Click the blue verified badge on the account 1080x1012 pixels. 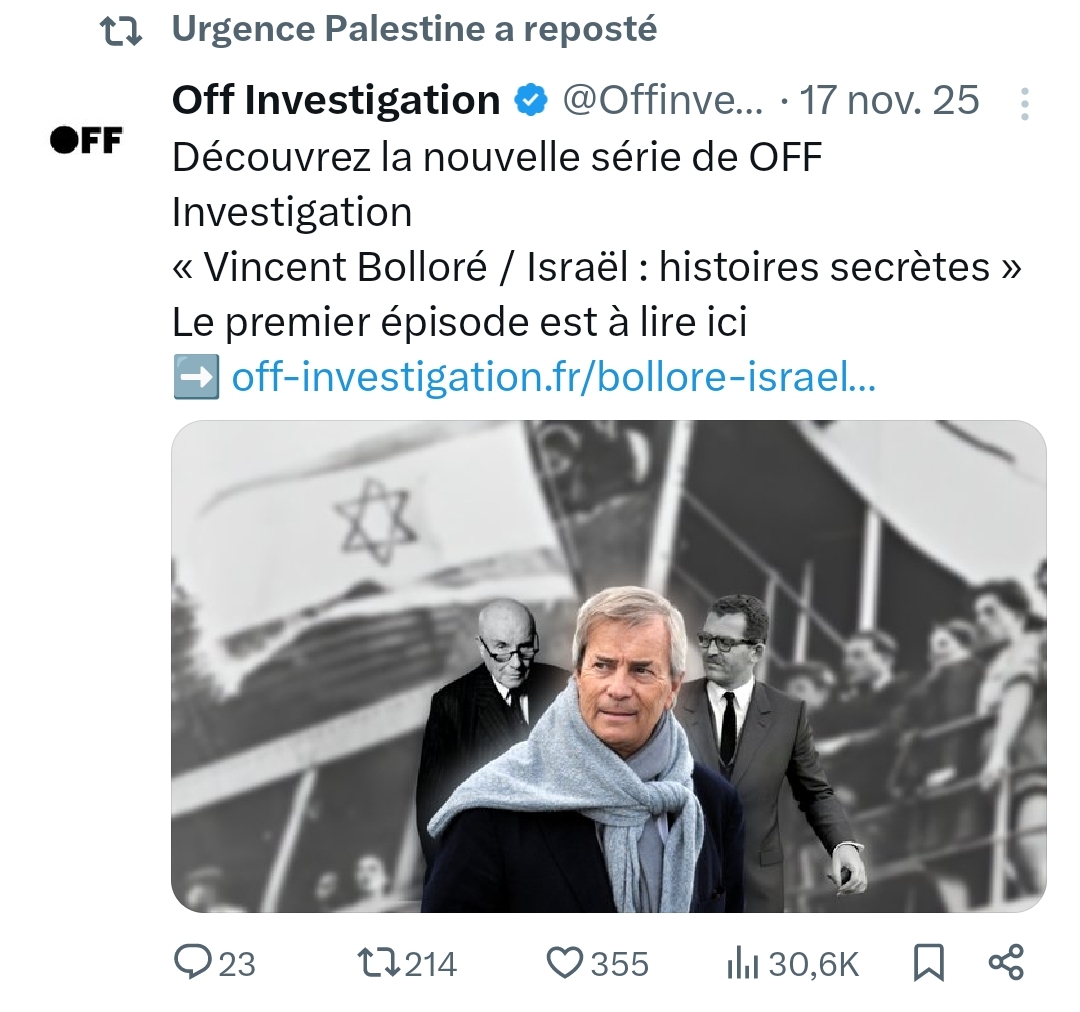click(529, 98)
